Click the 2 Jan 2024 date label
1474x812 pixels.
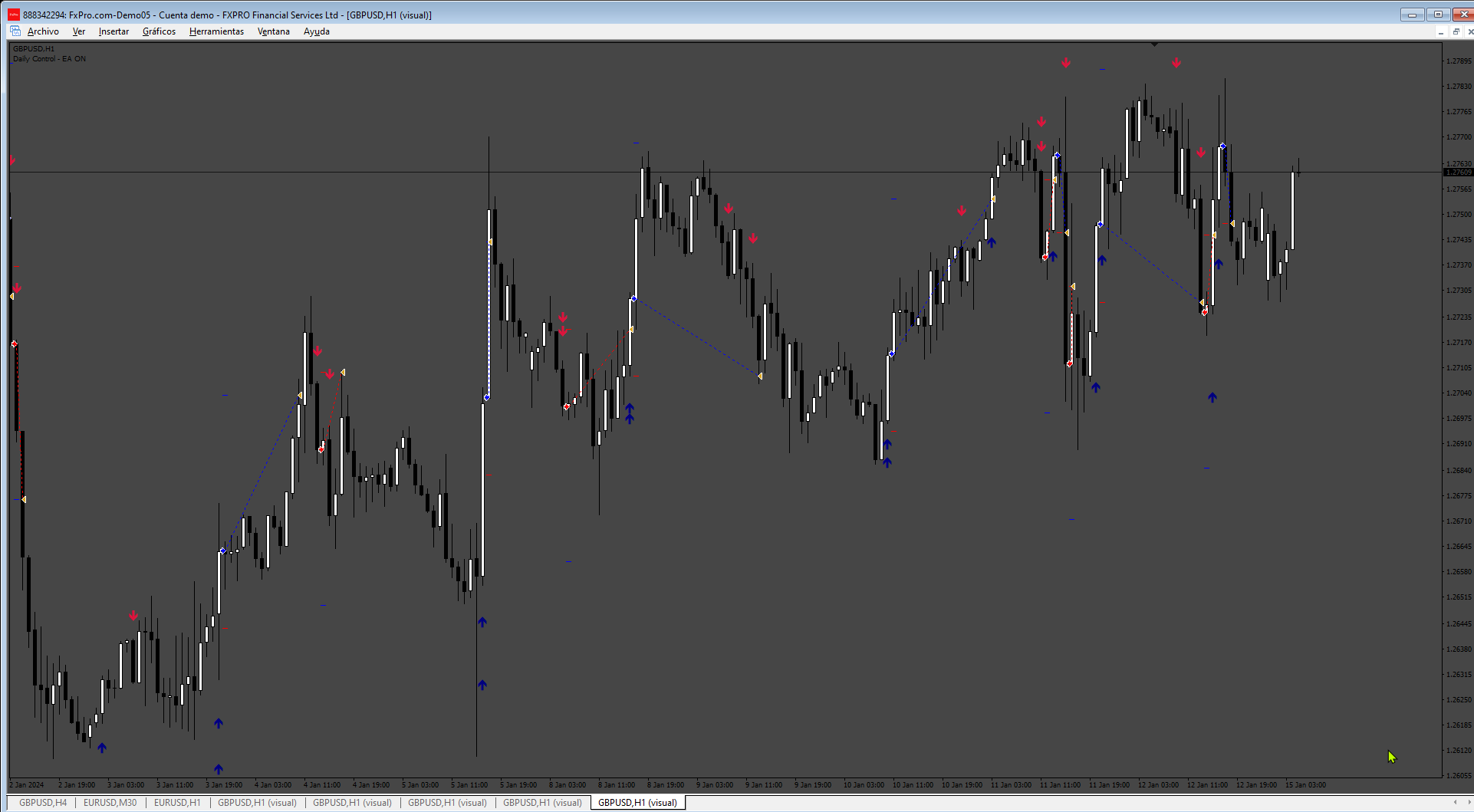27,785
